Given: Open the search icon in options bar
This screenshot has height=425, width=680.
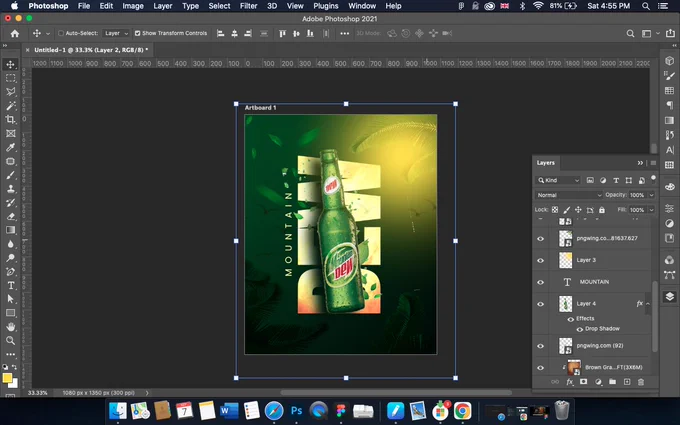Looking at the screenshot, I should pos(630,33).
